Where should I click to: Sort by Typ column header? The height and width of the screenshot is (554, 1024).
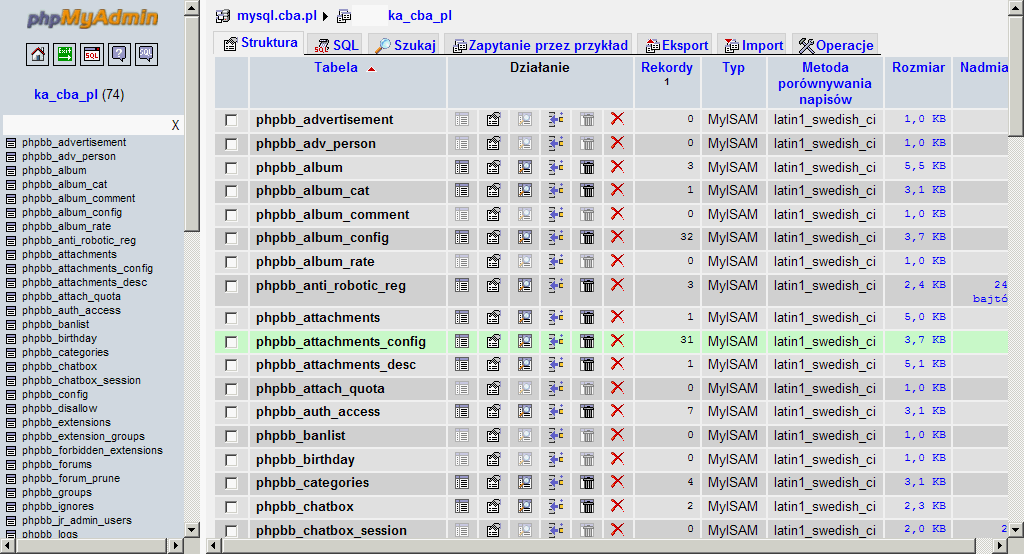pos(733,67)
